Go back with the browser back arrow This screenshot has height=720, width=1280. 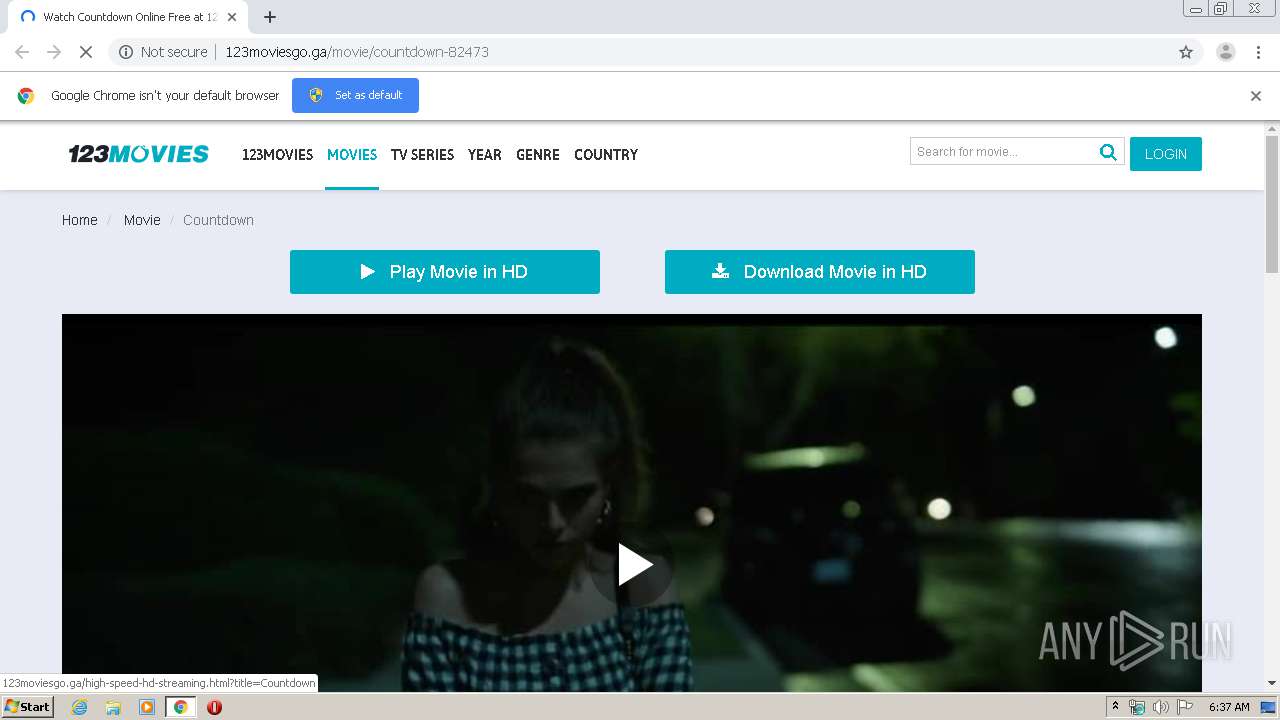pos(22,52)
